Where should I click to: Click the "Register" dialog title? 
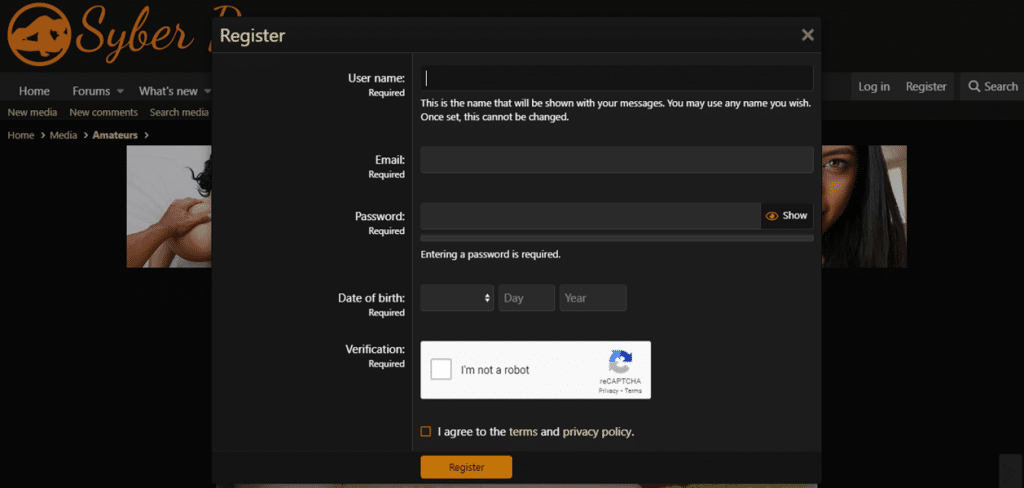(252, 35)
